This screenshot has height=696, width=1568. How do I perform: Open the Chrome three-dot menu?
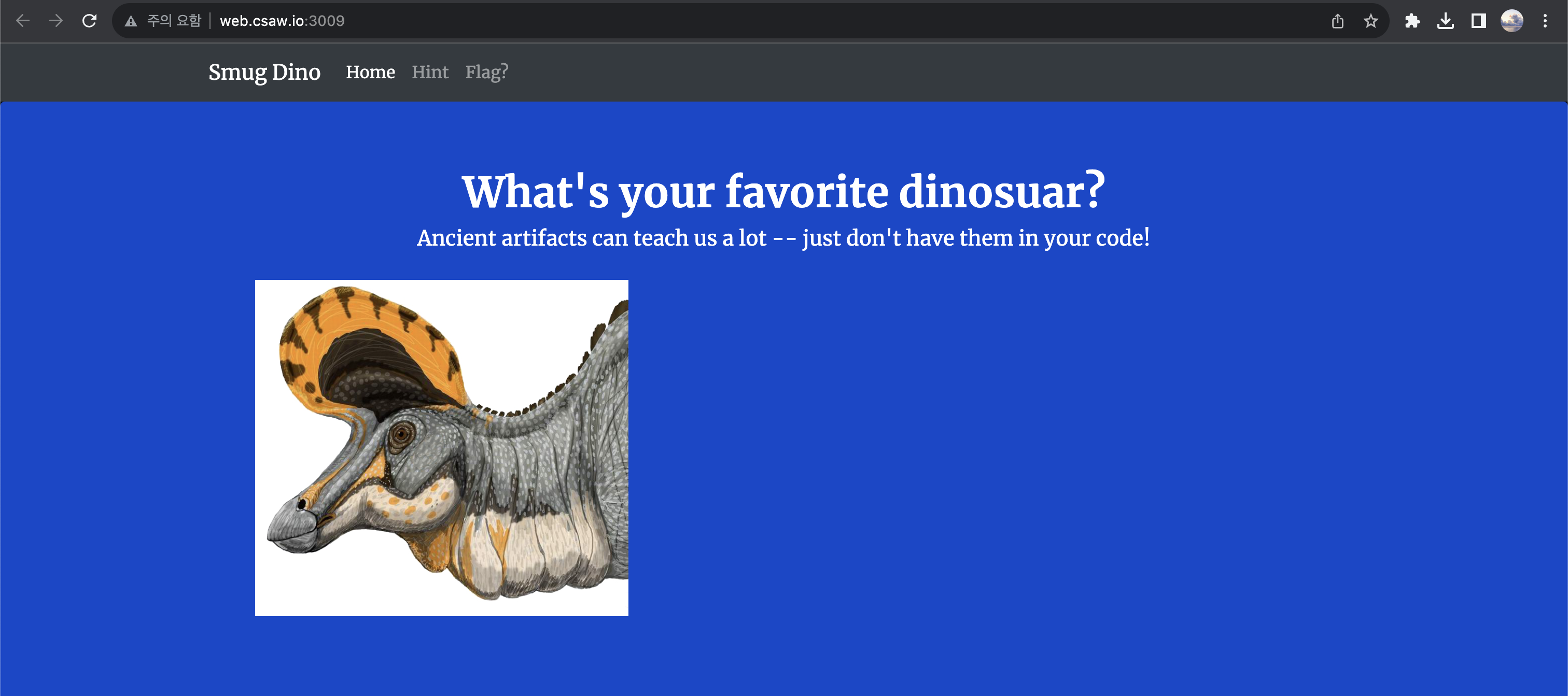(1545, 21)
